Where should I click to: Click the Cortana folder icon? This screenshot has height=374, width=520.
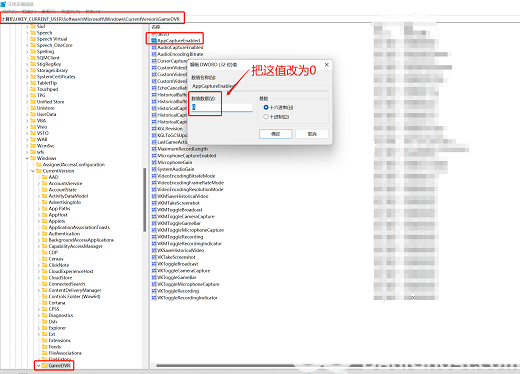(45, 303)
